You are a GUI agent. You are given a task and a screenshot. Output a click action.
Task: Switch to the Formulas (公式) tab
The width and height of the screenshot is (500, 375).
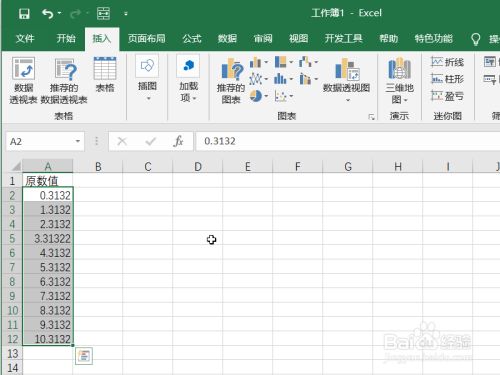192,39
